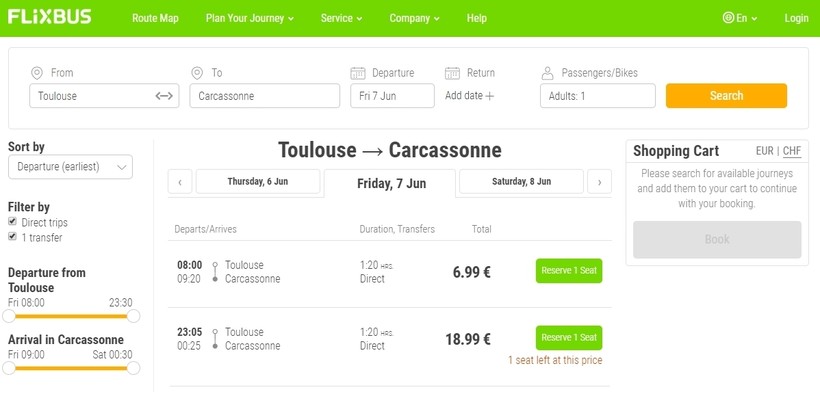820x394 pixels.
Task: Swap From and To cities arrows
Action: pos(164,96)
